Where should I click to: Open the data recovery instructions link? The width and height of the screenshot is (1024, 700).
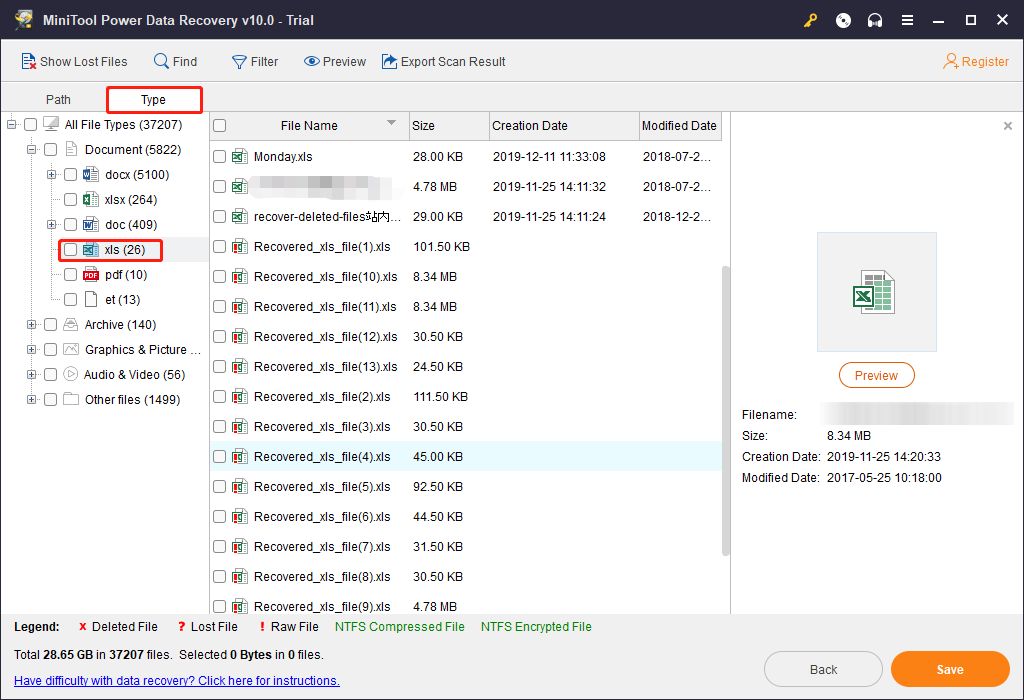pos(177,680)
